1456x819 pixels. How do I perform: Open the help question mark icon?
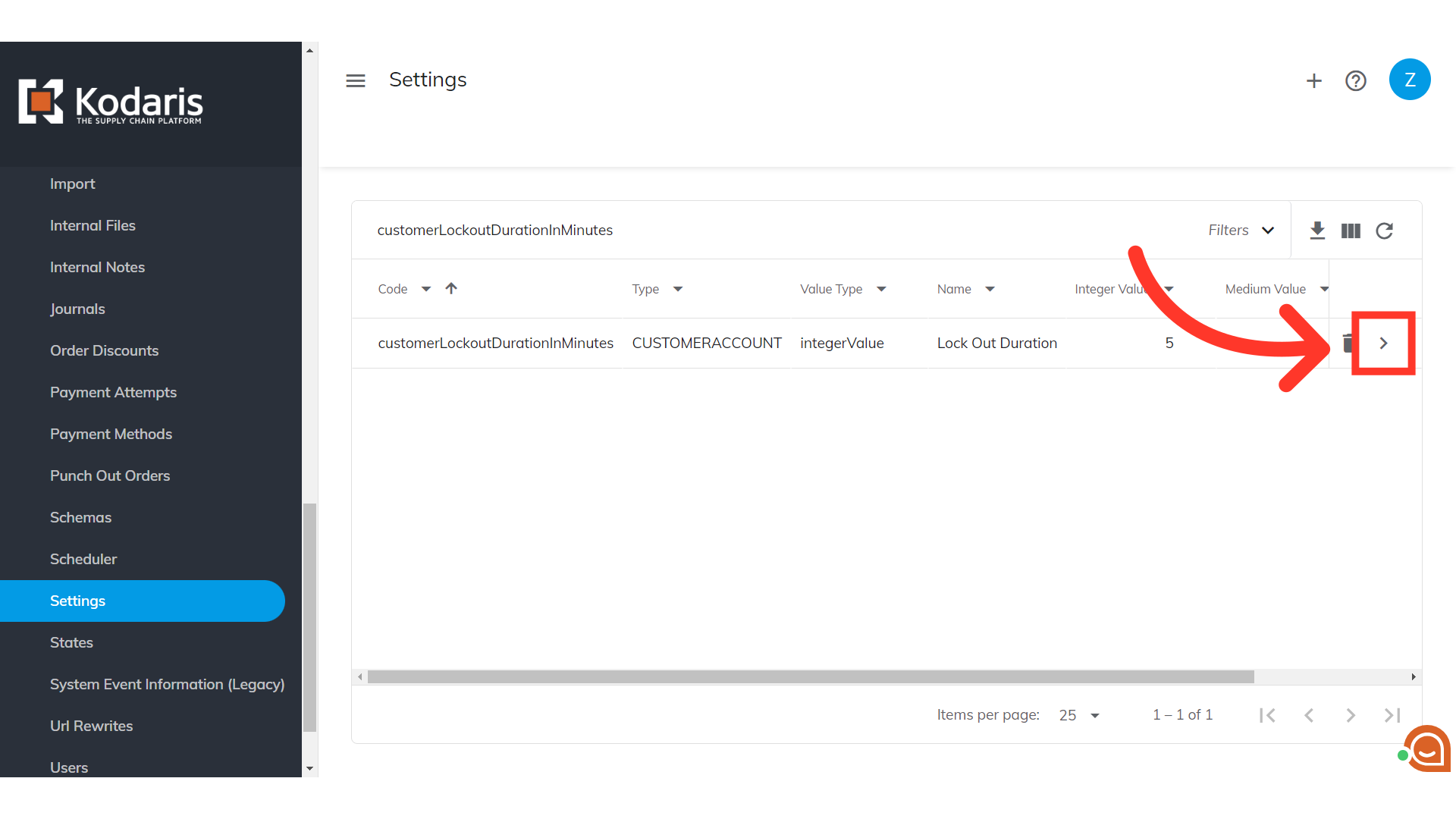[x=1355, y=80]
